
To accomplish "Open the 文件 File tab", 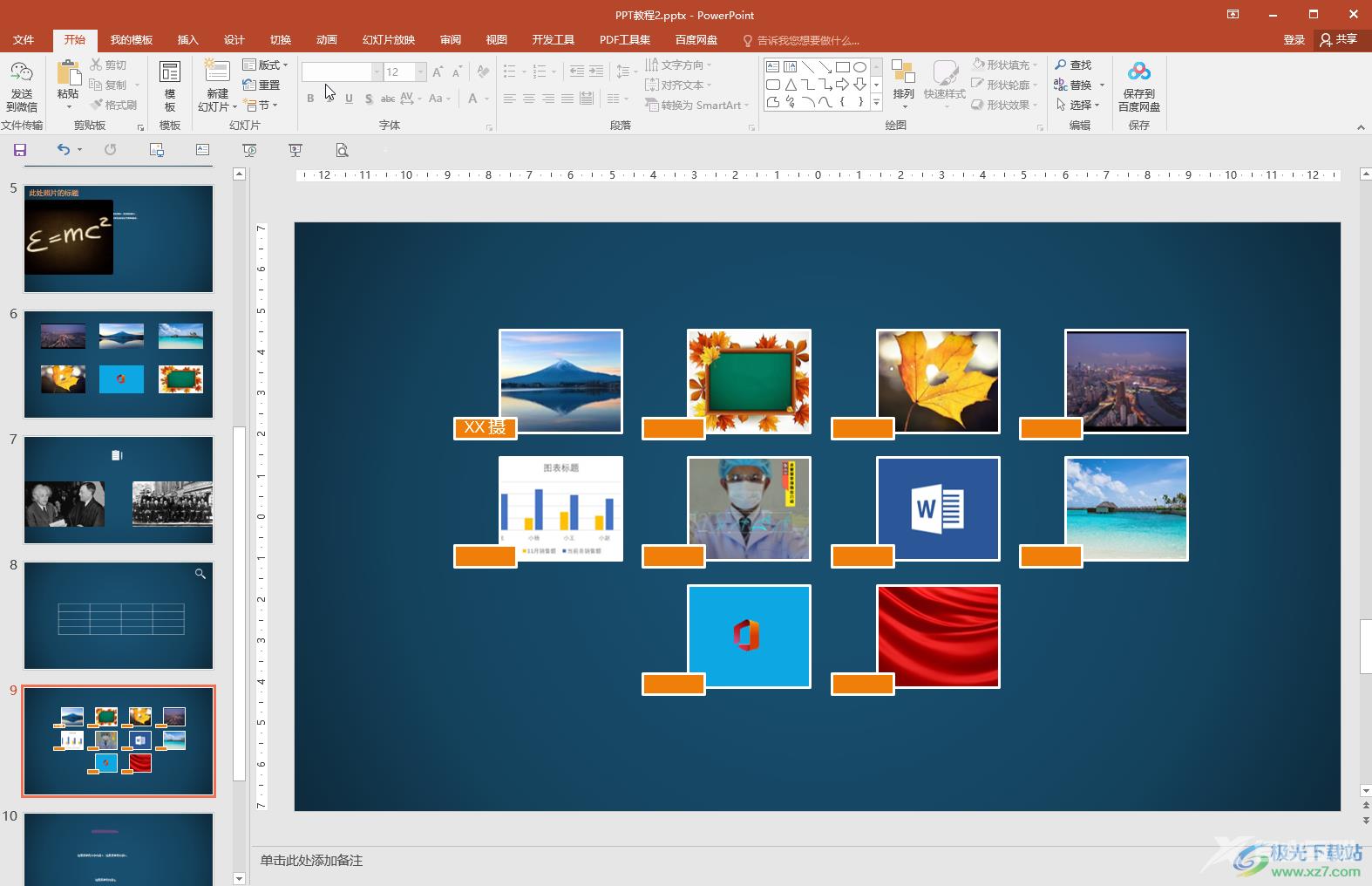I will click(24, 39).
